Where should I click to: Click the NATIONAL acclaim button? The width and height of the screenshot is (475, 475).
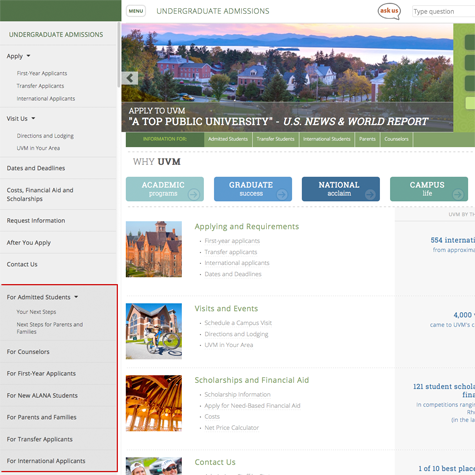click(341, 189)
